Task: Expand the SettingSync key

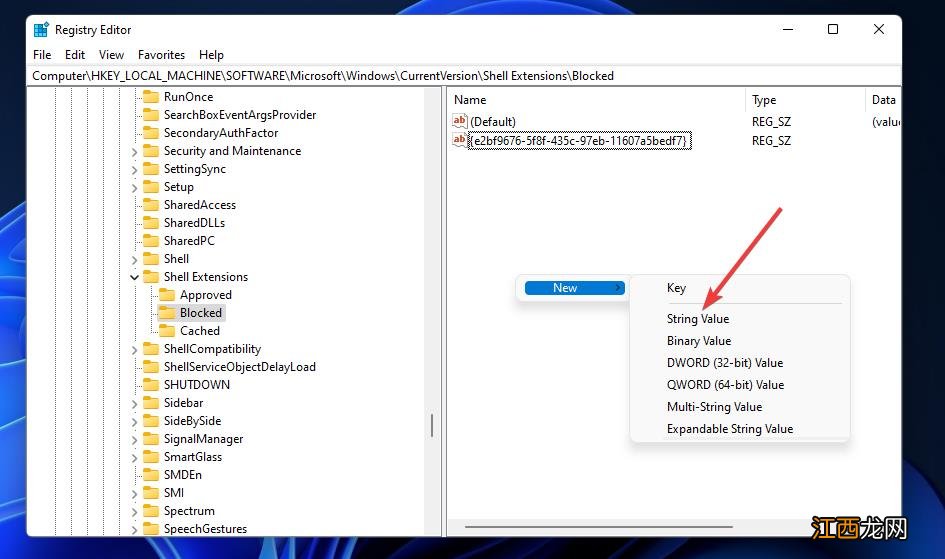Action: 134,170
